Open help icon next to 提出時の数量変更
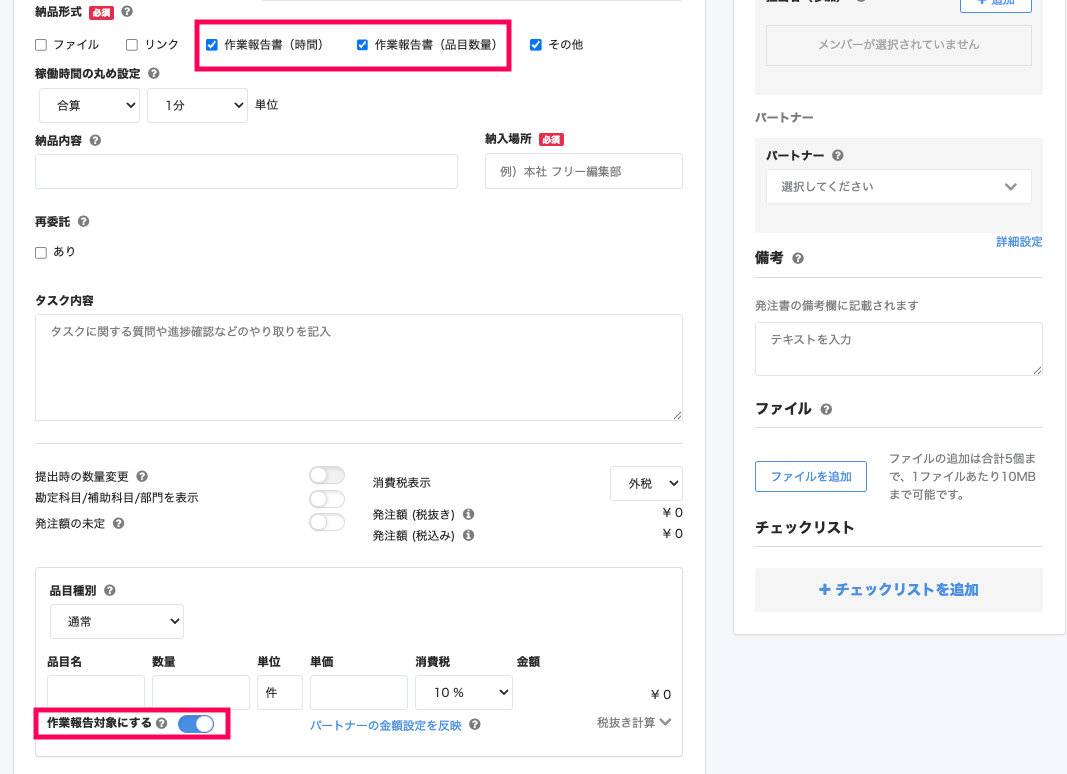Screen dimensions: 1067x774 pyautogui.click(x=142, y=477)
